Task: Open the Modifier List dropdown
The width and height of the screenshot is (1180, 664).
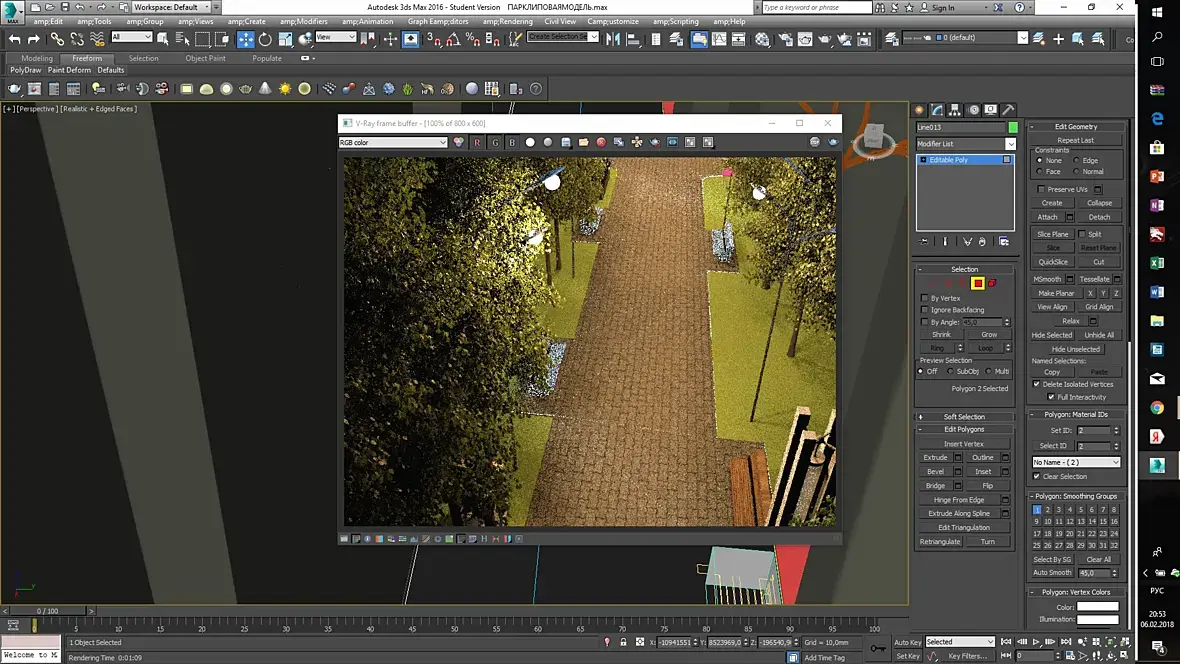Action: (x=1010, y=144)
